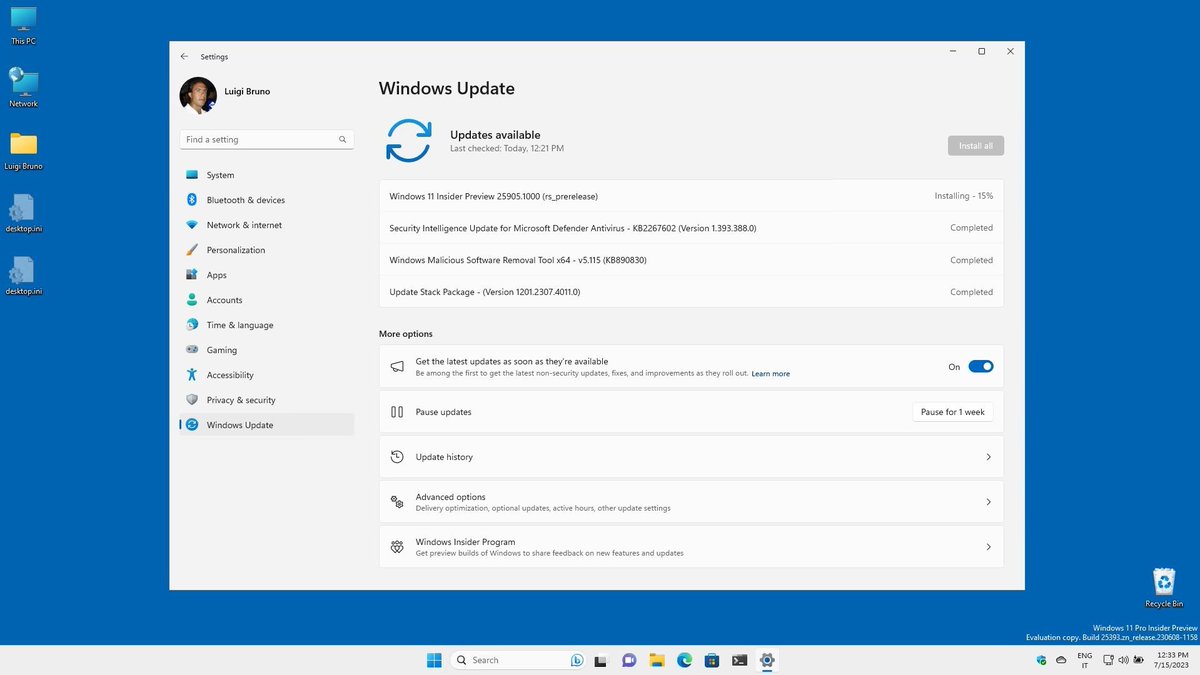Screen dimensions: 1200x675
Task: Select Apps in the sidebar
Action: pyautogui.click(x=266, y=275)
